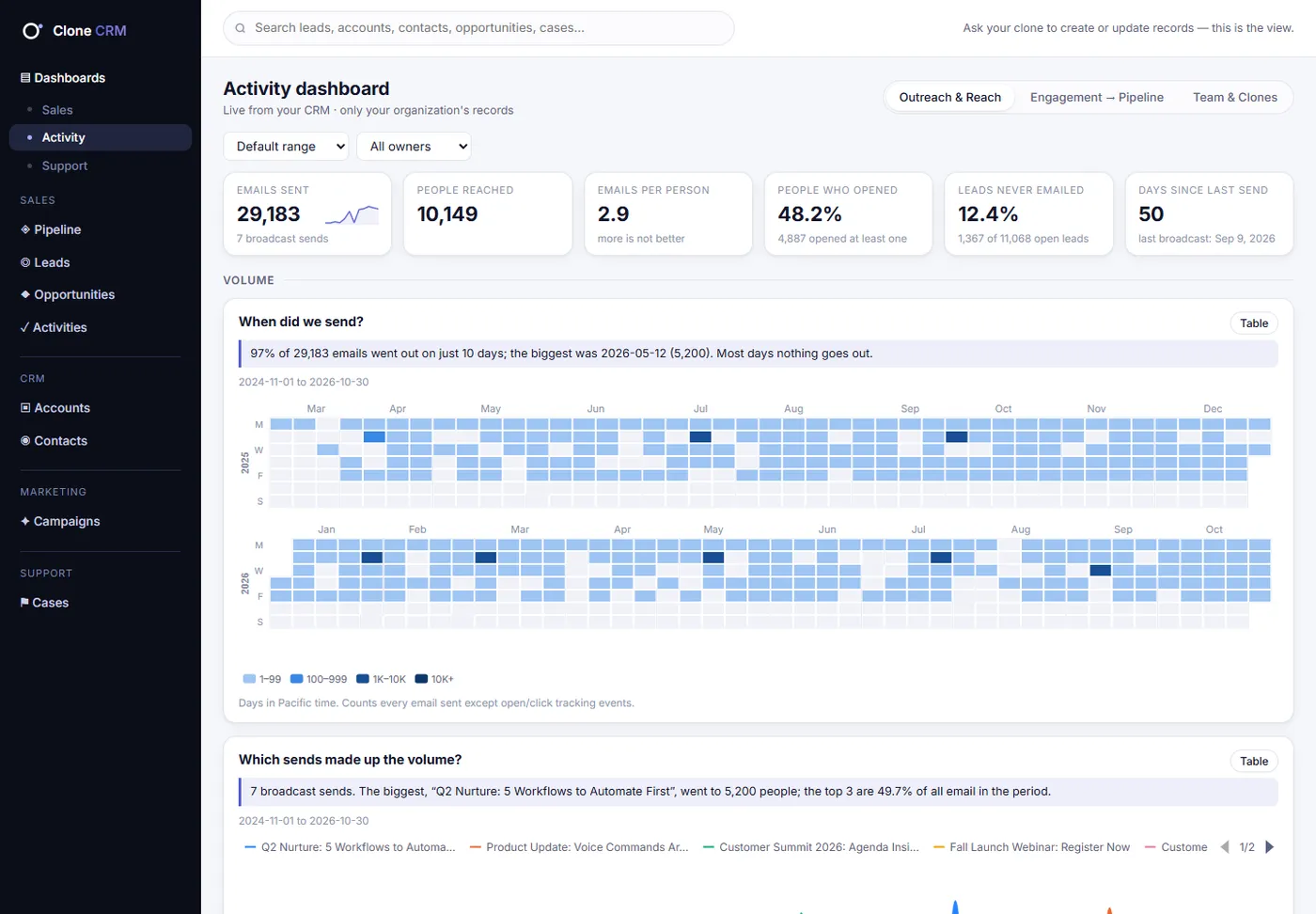Click the Dashboards icon in the sidebar
The image size is (1316, 914).
click(25, 78)
